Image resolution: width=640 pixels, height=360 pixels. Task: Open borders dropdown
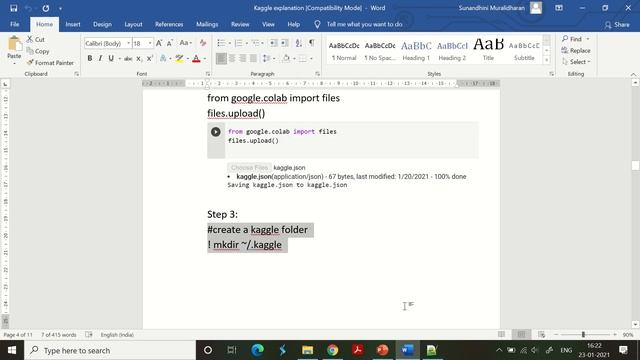click(311, 59)
